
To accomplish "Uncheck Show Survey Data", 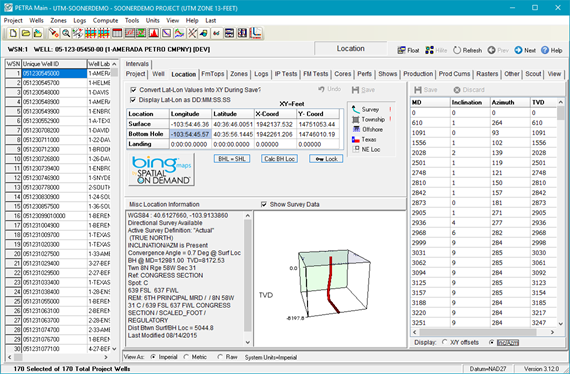I will 264,205.
